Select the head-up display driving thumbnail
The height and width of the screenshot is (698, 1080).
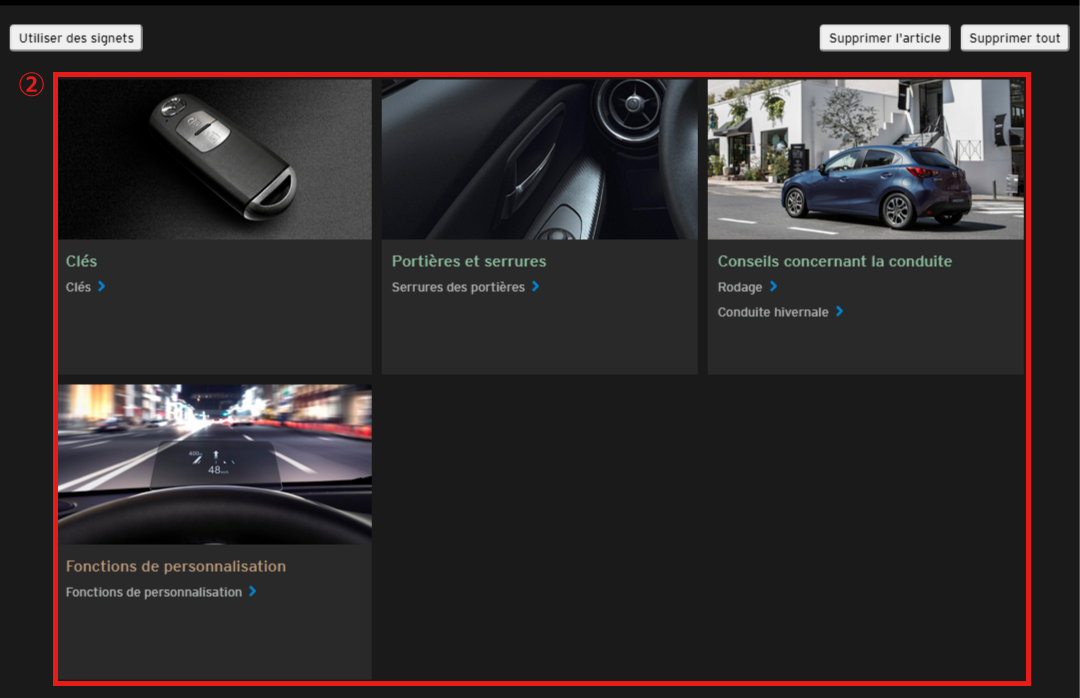pos(215,464)
